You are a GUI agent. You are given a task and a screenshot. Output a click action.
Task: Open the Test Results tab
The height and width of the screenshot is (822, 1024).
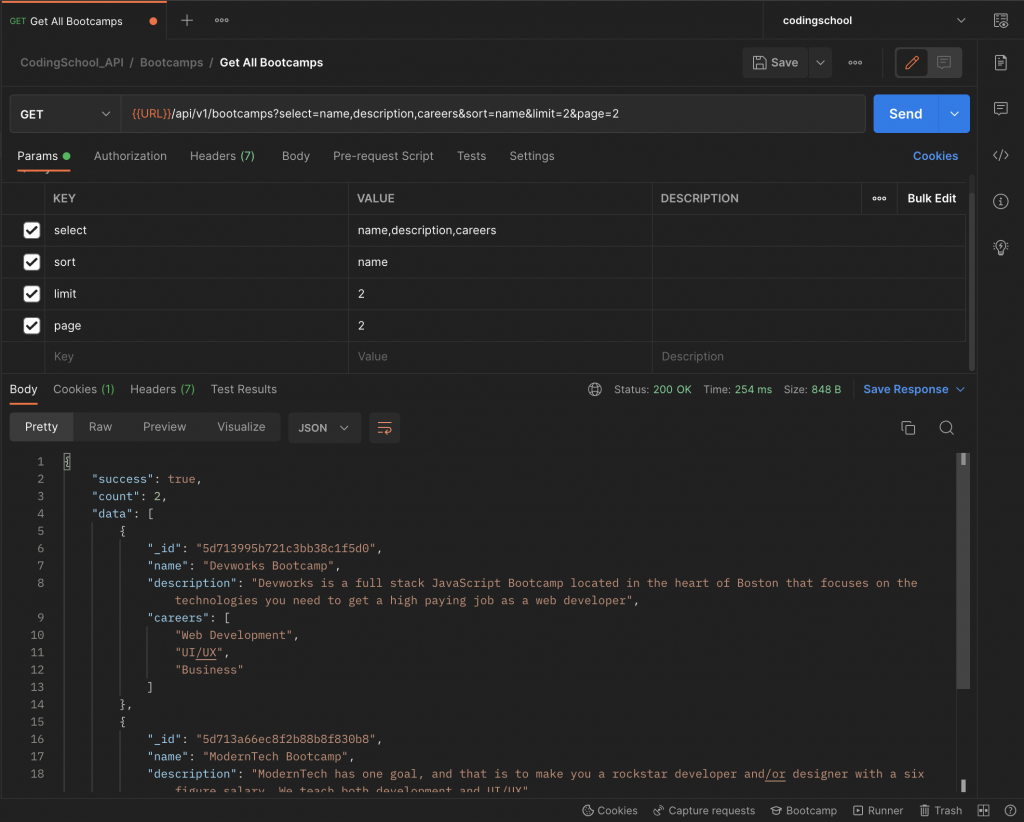click(244, 389)
